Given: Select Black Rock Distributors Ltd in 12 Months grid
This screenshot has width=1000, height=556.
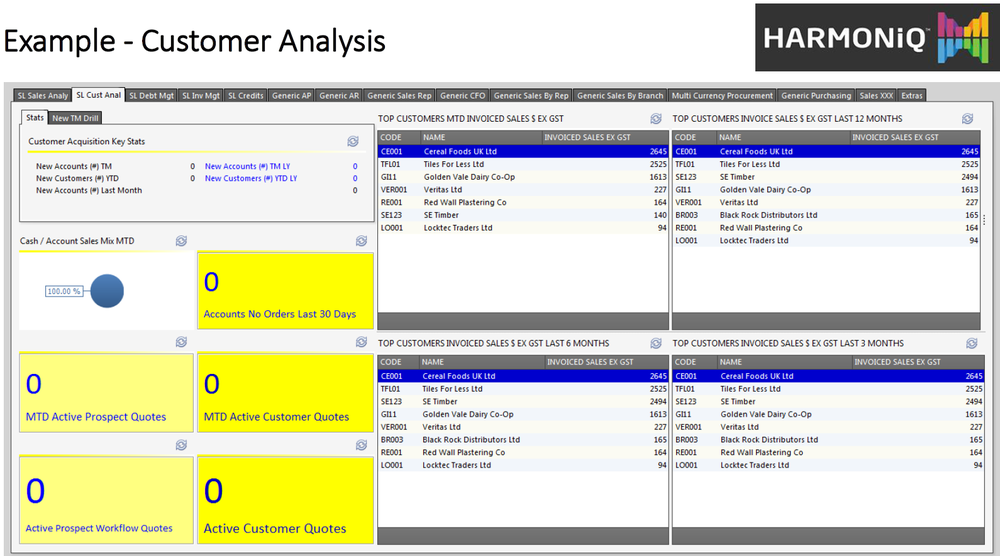Looking at the screenshot, I should (826, 216).
